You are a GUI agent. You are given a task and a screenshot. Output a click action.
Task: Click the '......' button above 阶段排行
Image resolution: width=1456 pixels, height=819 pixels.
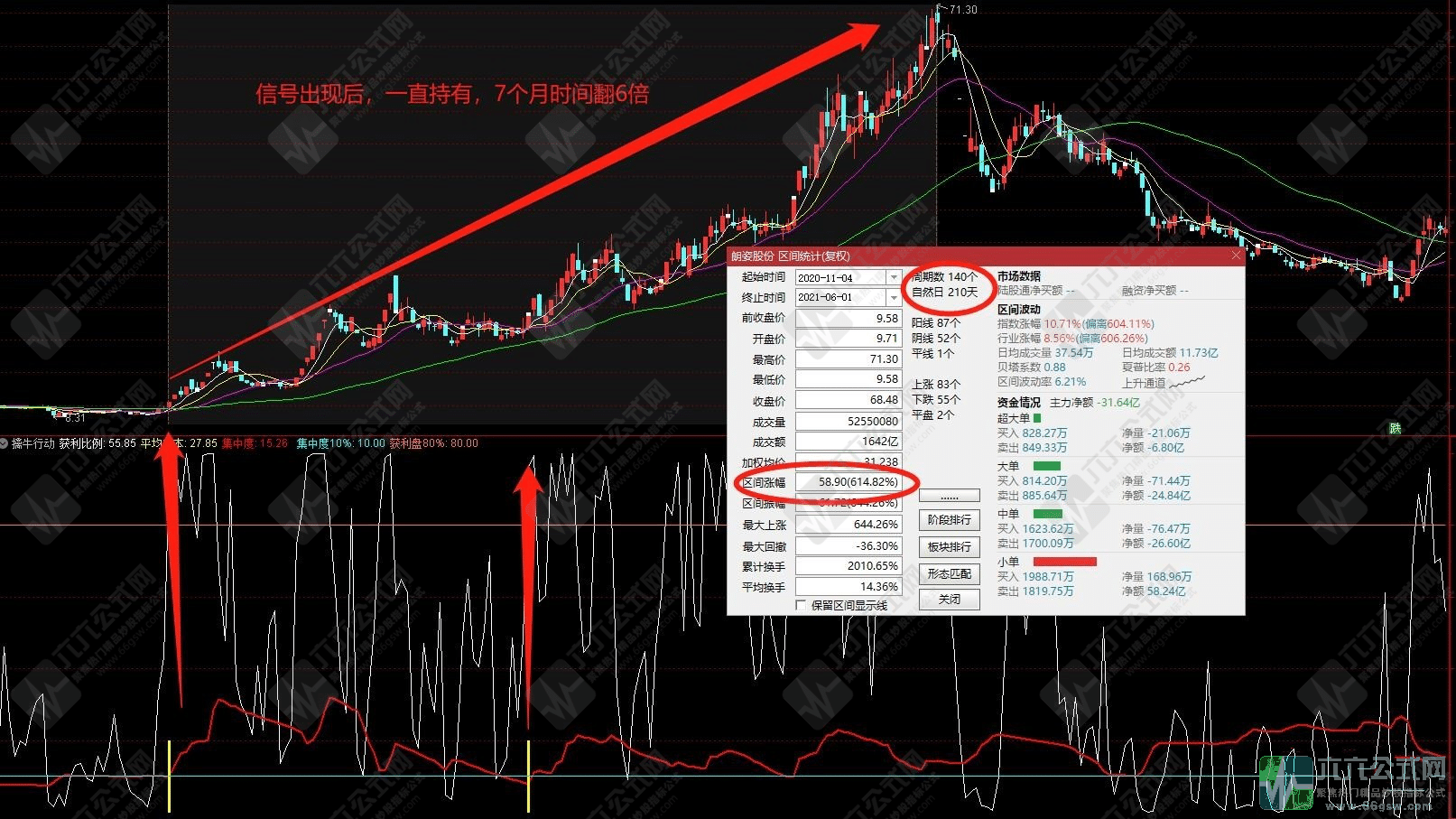click(950, 497)
